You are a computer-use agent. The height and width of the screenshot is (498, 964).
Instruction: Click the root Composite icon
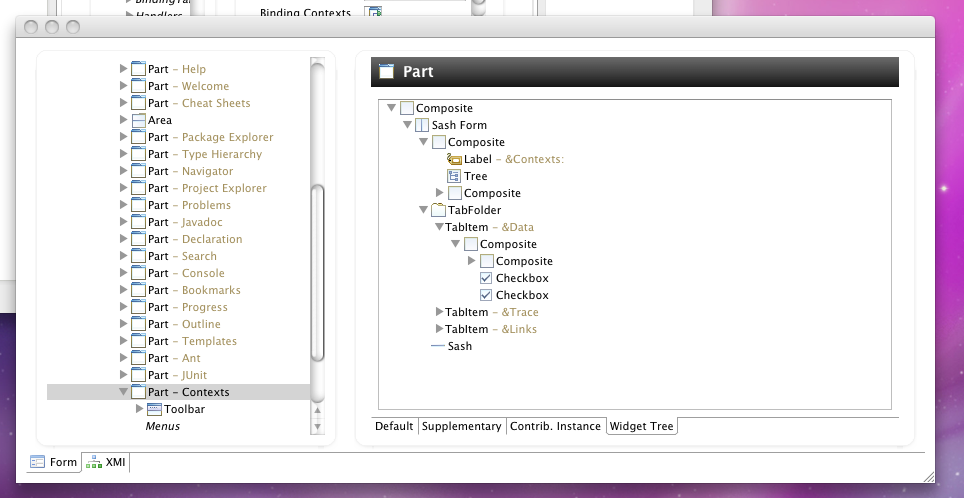[406, 108]
